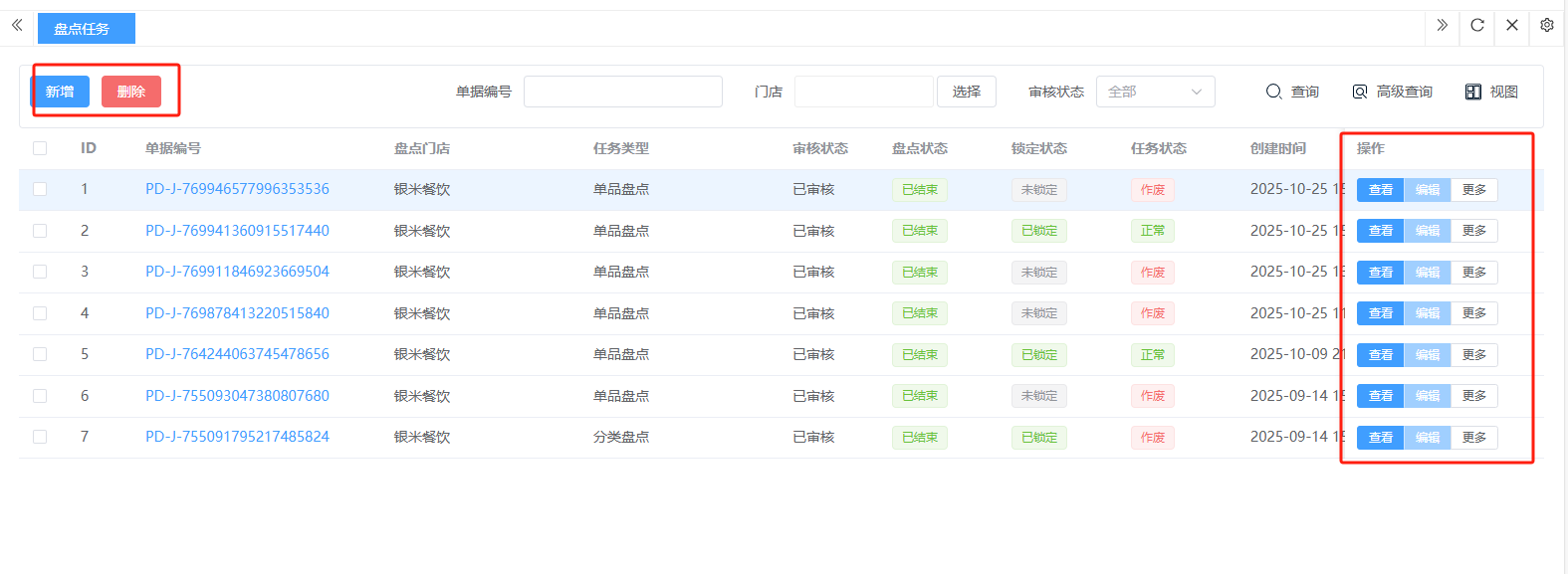Toggle the select-all header checkbox
Viewport: 1568px width, 574px height.
(x=40, y=148)
